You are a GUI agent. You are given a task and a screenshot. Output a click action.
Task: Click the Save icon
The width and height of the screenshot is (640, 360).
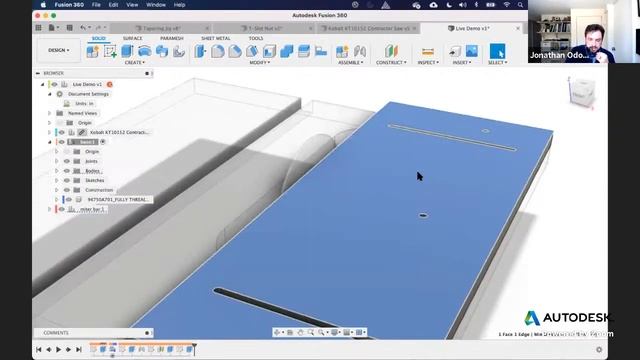point(70,28)
